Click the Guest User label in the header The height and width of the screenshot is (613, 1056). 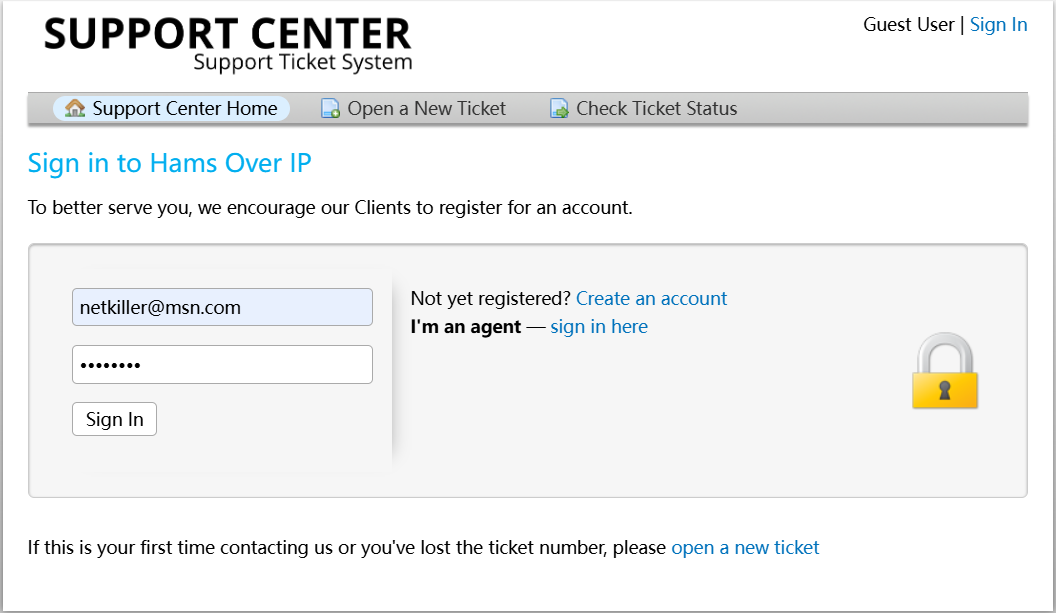click(x=909, y=25)
